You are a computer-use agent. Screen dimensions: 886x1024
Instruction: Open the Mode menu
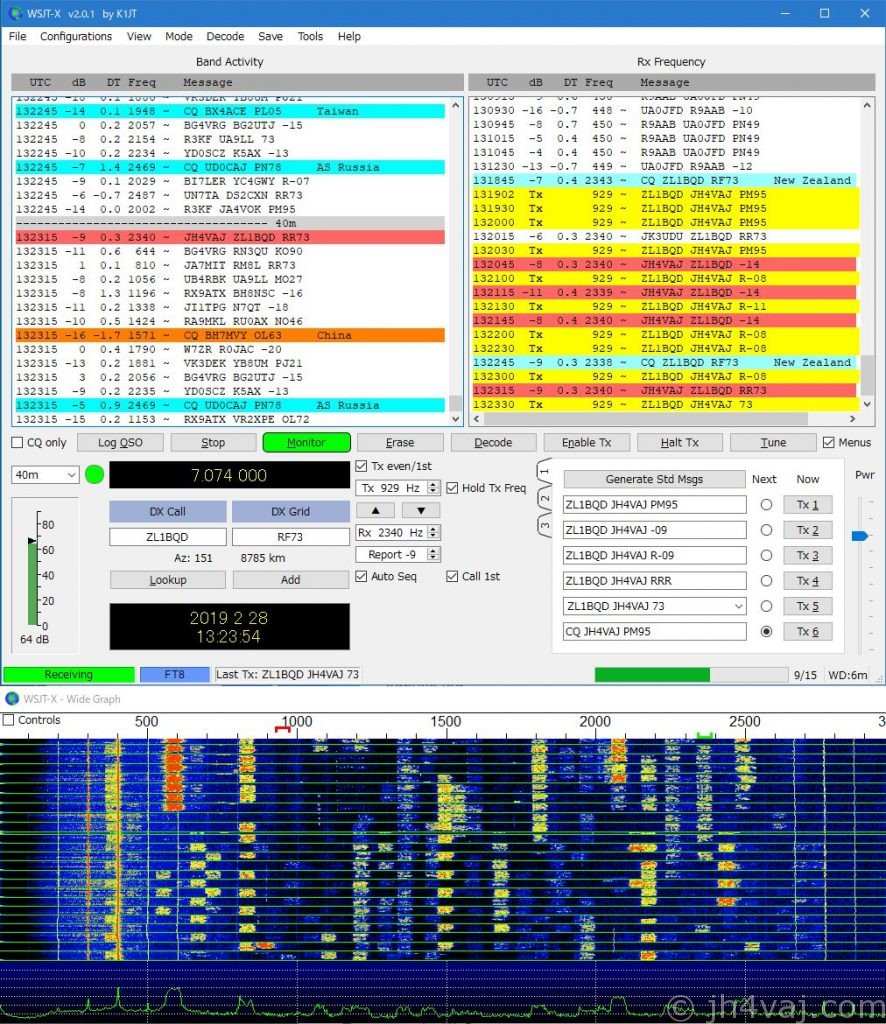tap(179, 37)
